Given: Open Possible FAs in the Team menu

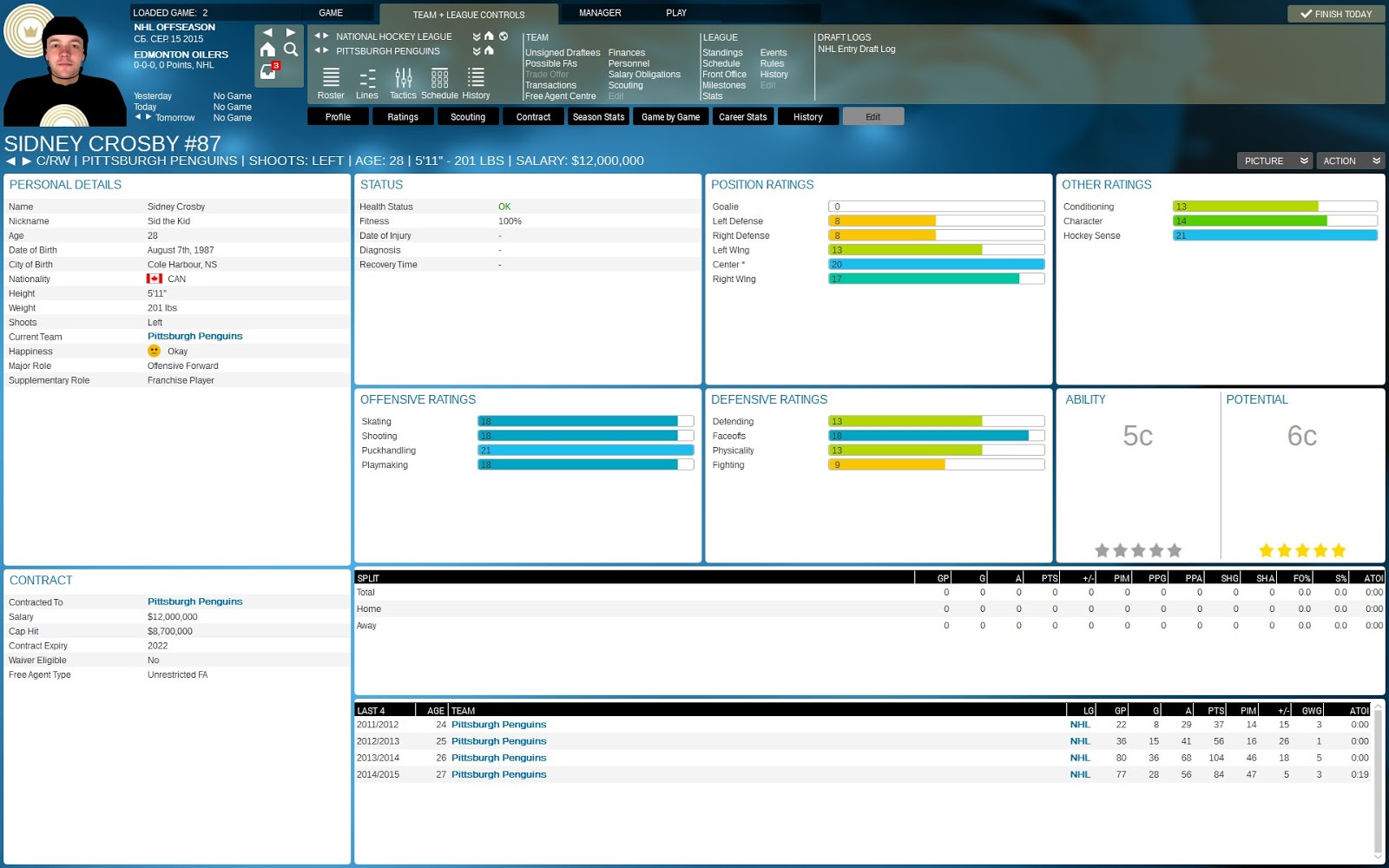Looking at the screenshot, I should click(550, 63).
